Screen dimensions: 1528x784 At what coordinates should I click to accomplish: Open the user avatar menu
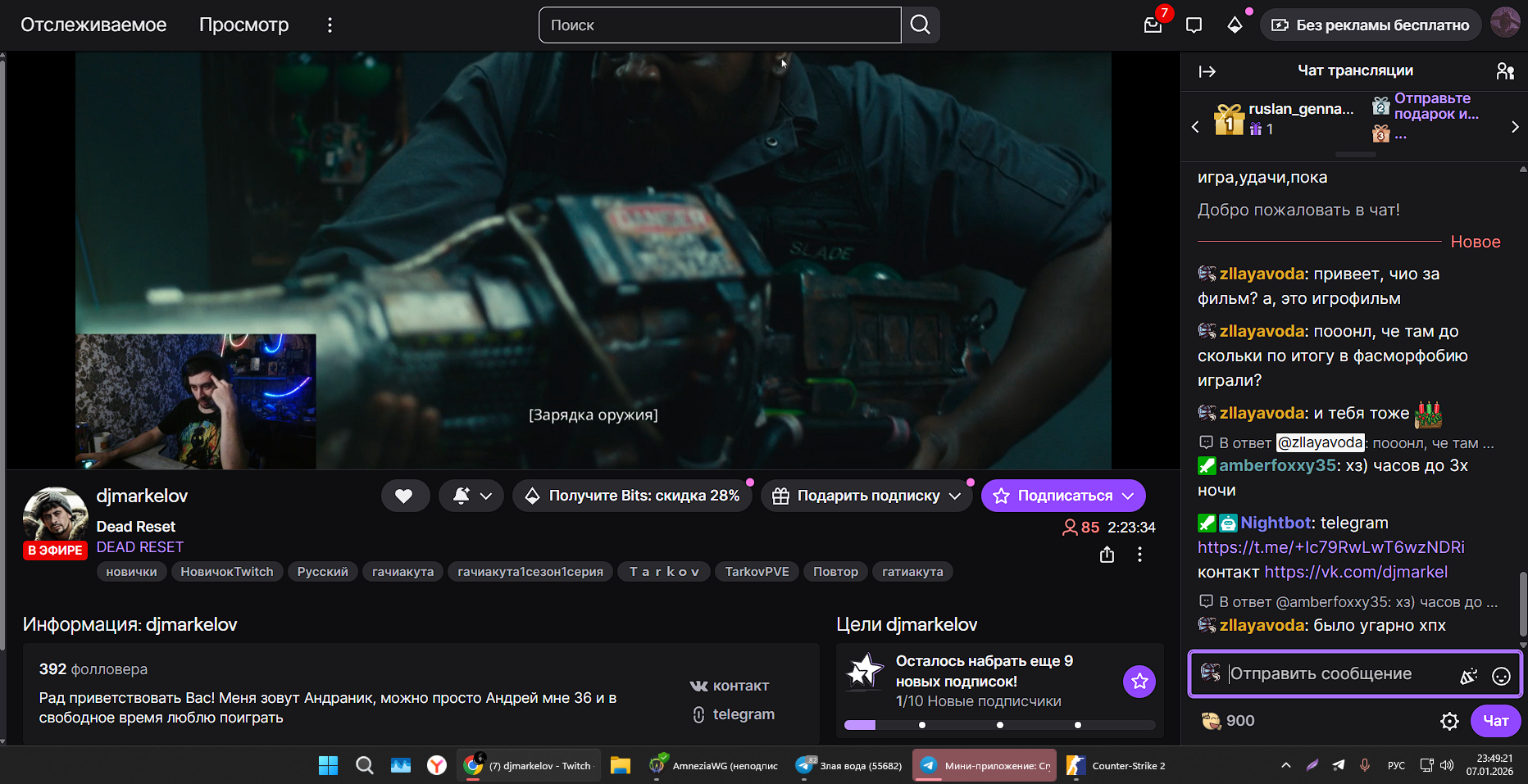[x=1505, y=23]
